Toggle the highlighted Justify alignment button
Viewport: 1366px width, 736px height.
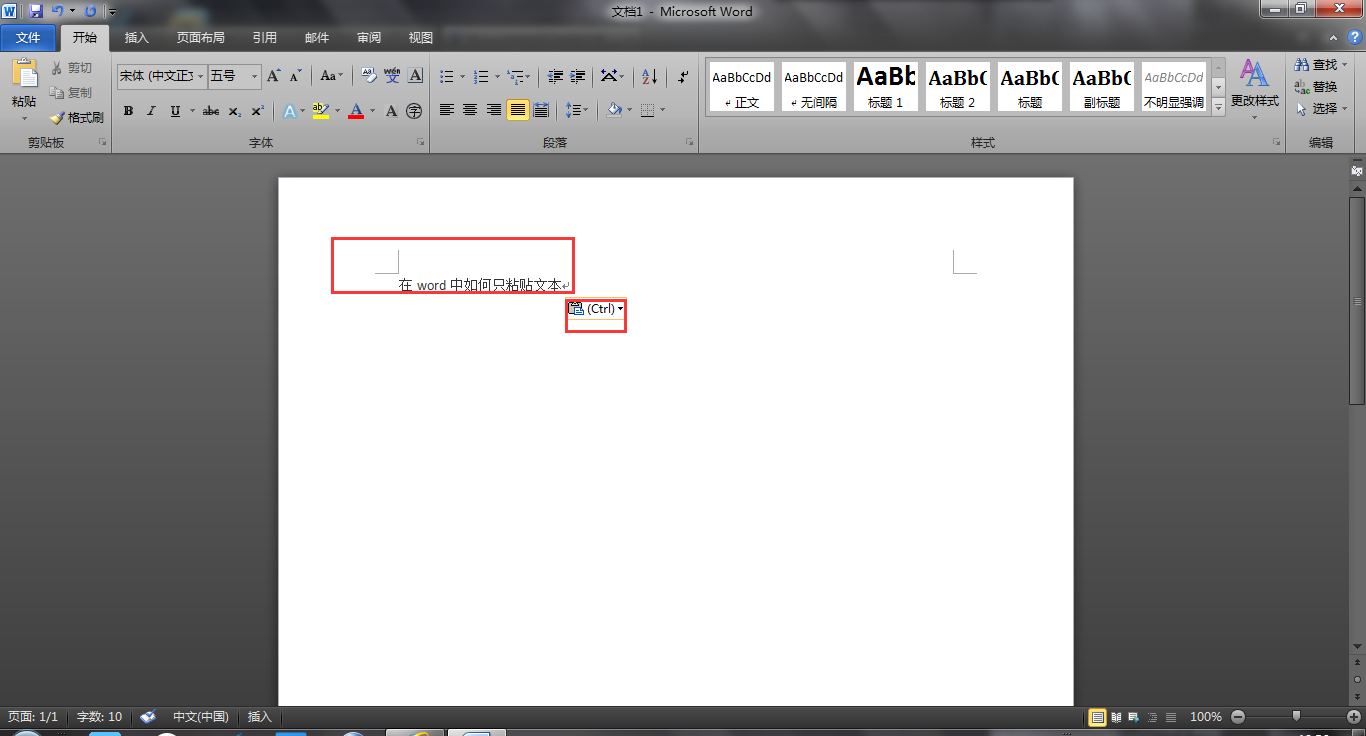[517, 110]
